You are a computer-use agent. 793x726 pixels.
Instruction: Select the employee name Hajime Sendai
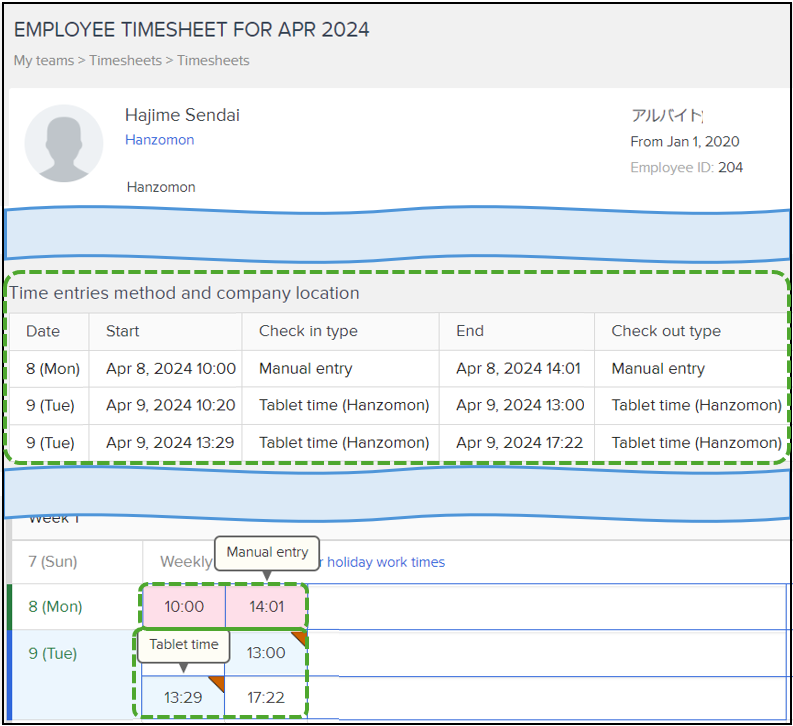coord(182,115)
